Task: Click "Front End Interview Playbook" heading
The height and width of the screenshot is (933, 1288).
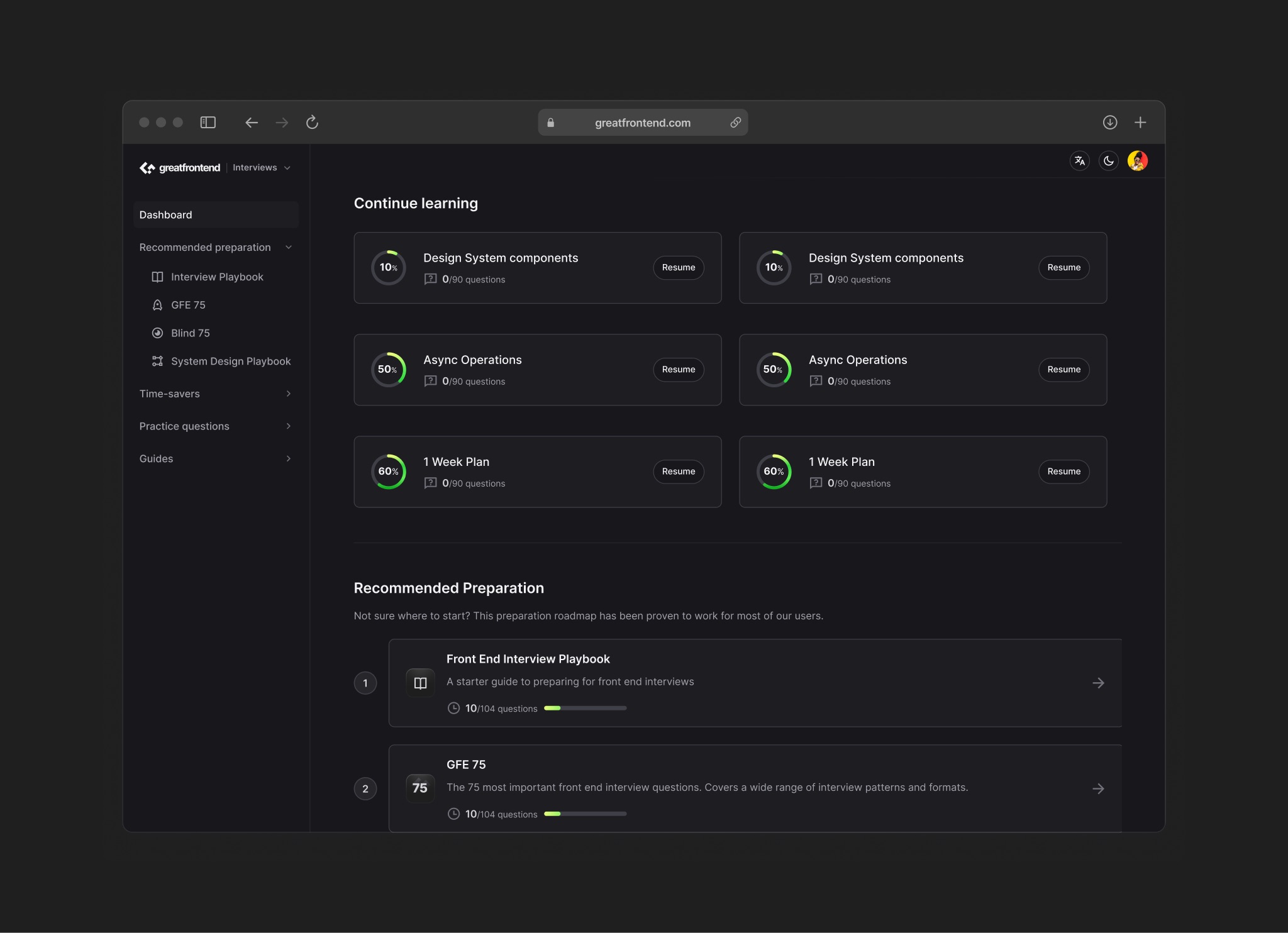Action: (x=528, y=659)
